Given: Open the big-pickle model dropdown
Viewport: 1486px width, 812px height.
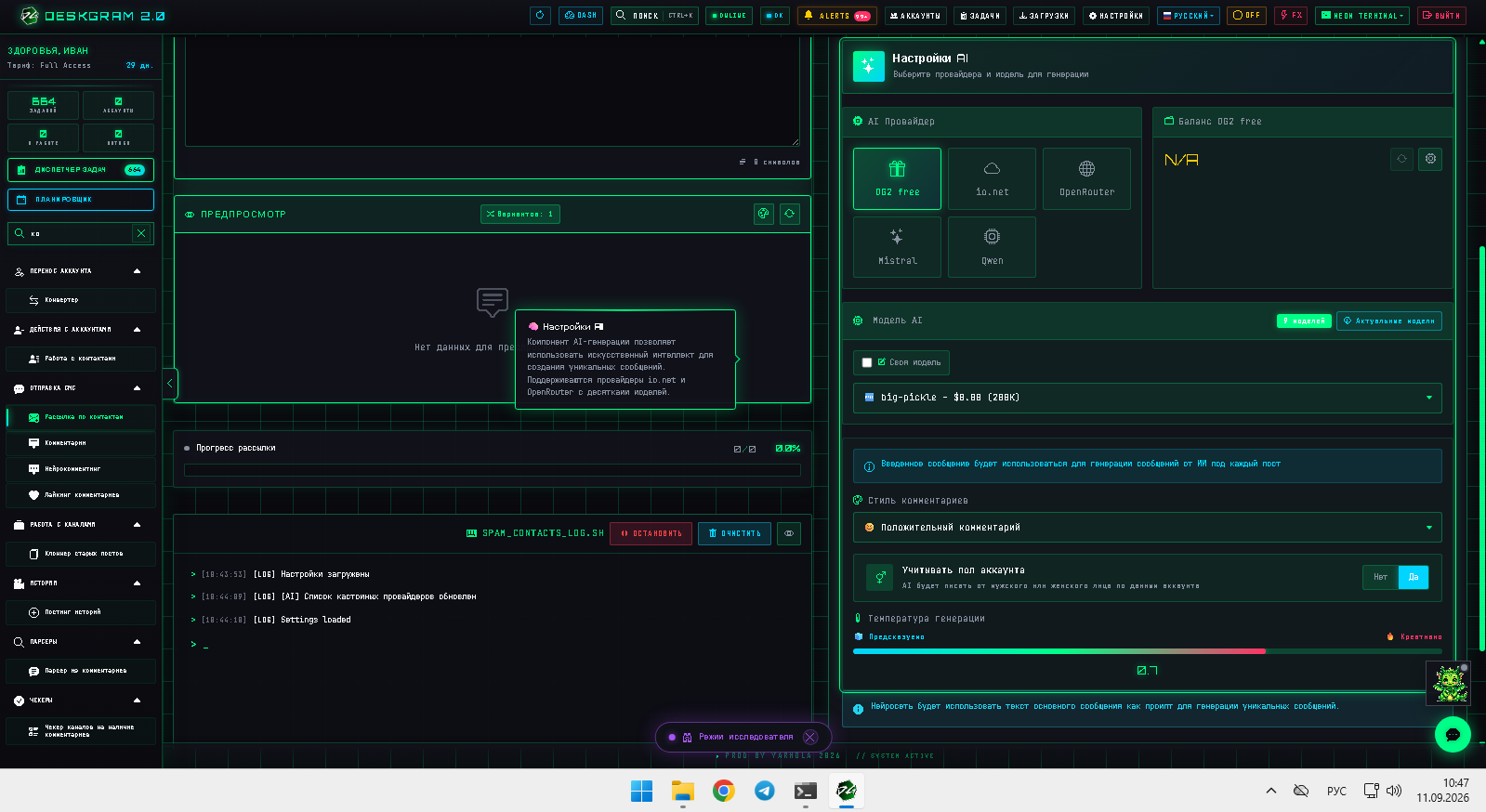Looking at the screenshot, I should [1148, 398].
